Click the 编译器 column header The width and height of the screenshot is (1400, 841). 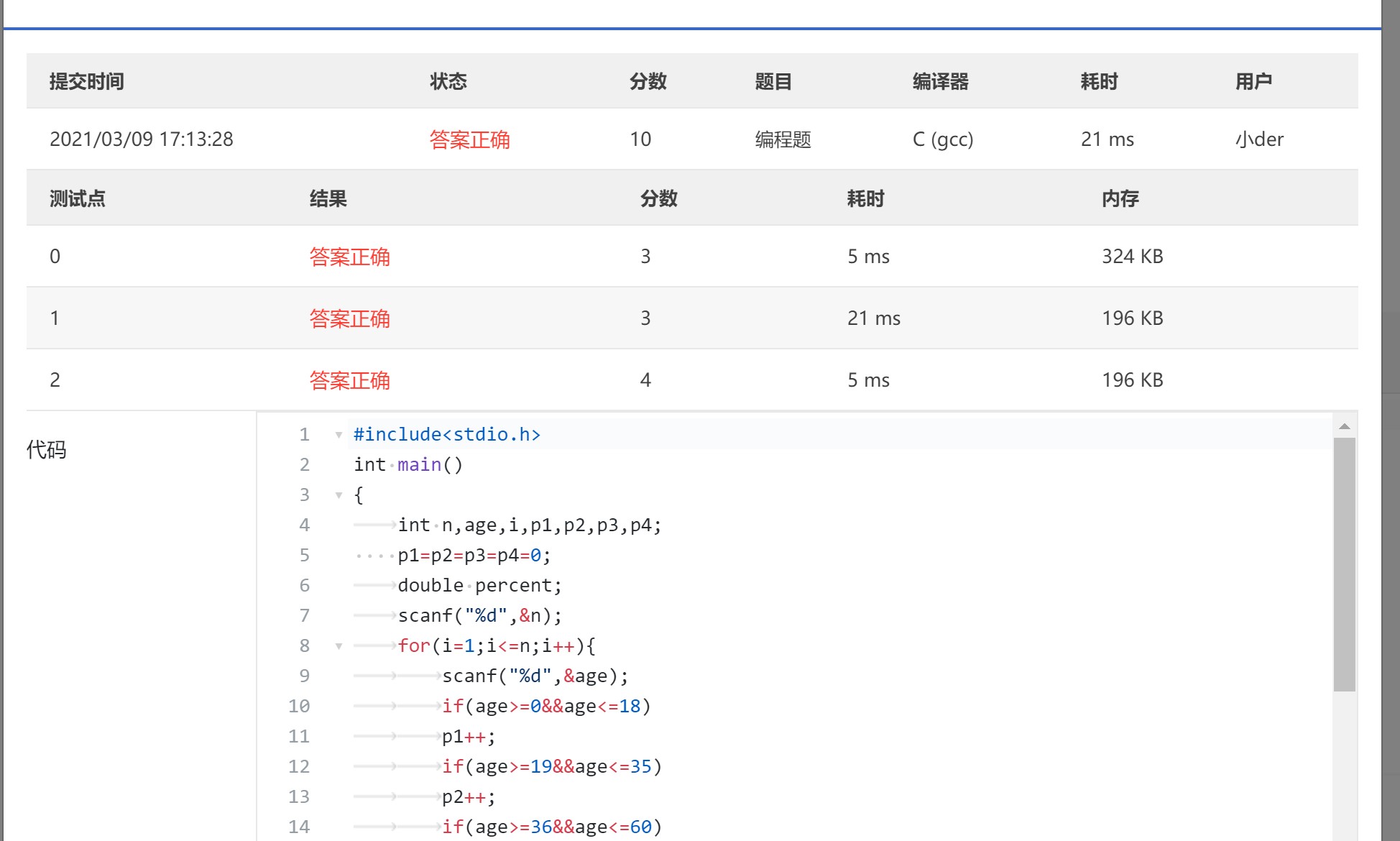click(x=940, y=81)
